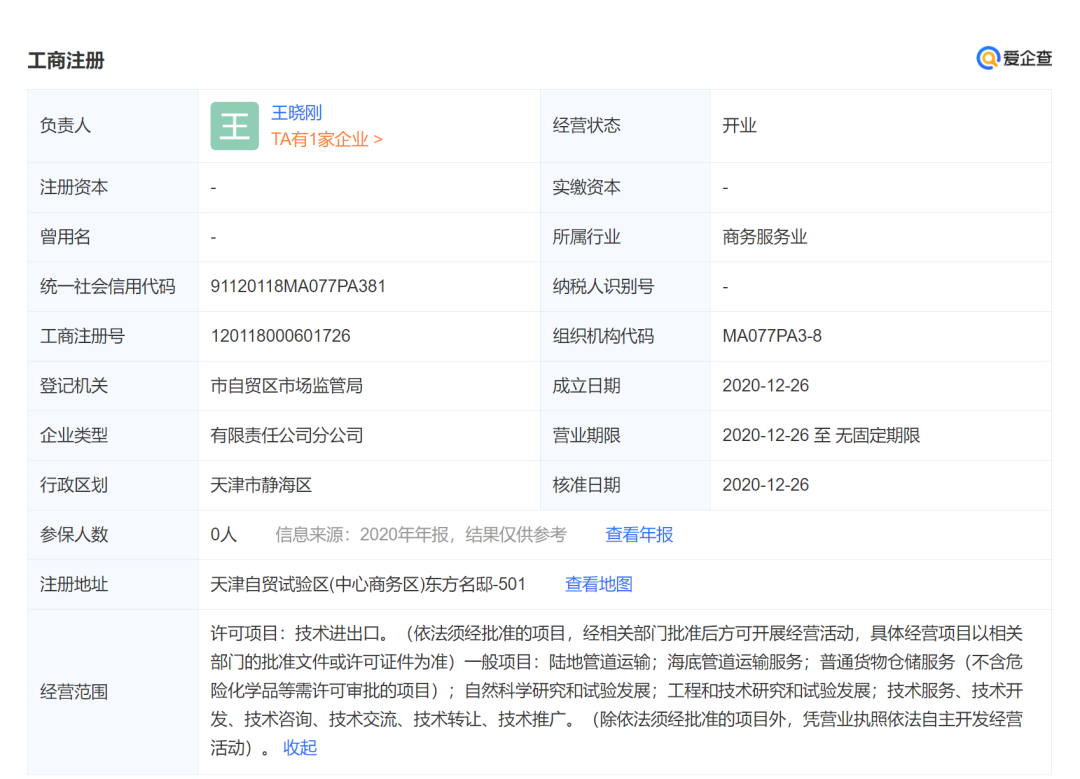Click the 经营状态 value 开业
Image resolution: width=1080 pixels, height=779 pixels.
click(x=738, y=126)
